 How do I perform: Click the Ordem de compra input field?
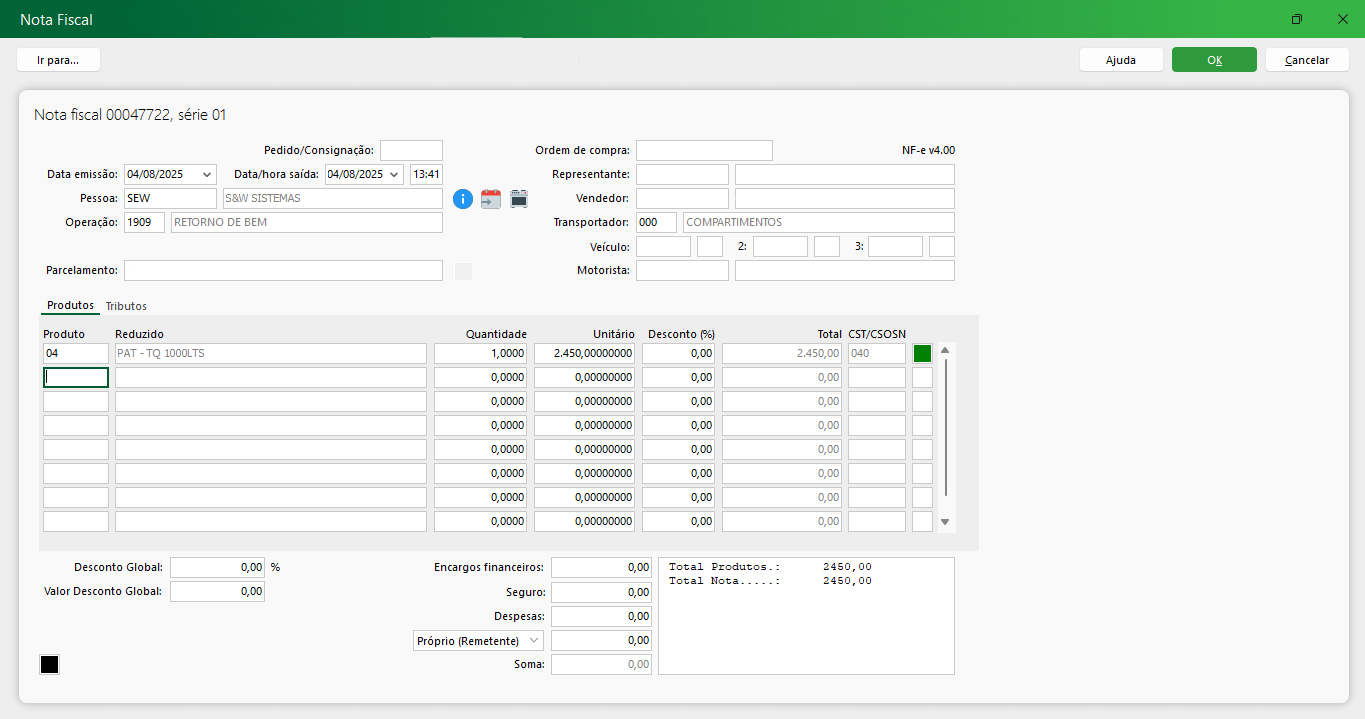pyautogui.click(x=704, y=151)
